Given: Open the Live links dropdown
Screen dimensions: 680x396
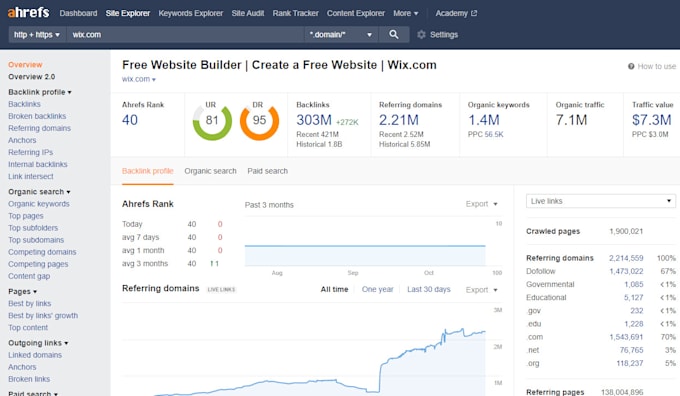Looking at the screenshot, I should coord(601,201).
